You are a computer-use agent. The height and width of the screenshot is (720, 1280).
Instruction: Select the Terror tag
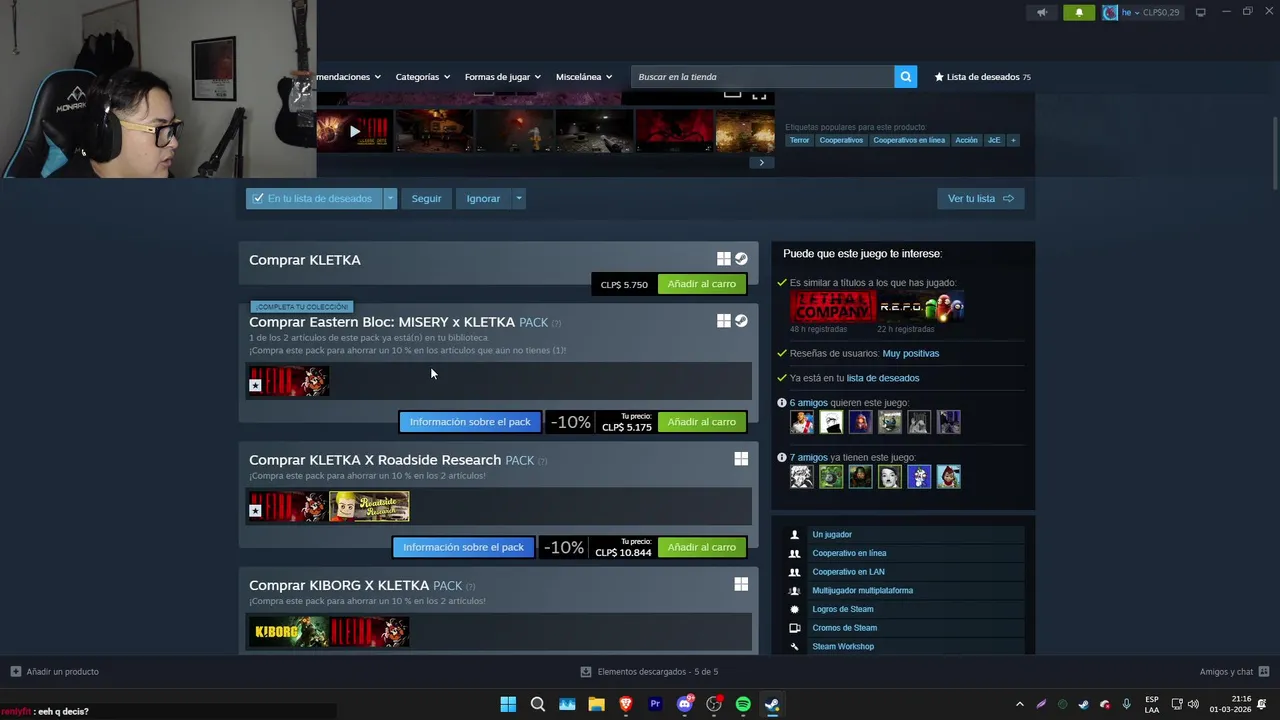pyautogui.click(x=799, y=140)
